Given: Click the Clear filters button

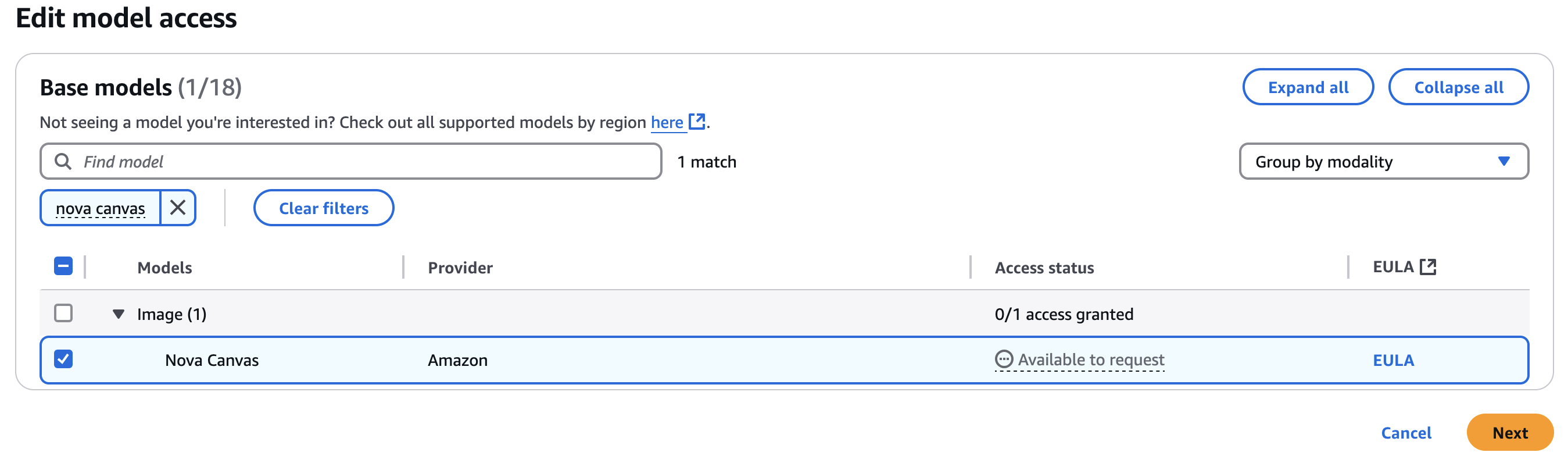Looking at the screenshot, I should pos(323,208).
